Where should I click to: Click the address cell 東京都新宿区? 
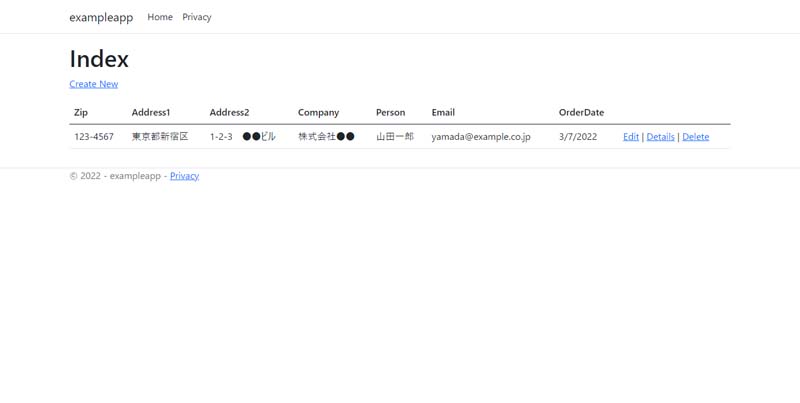point(160,136)
